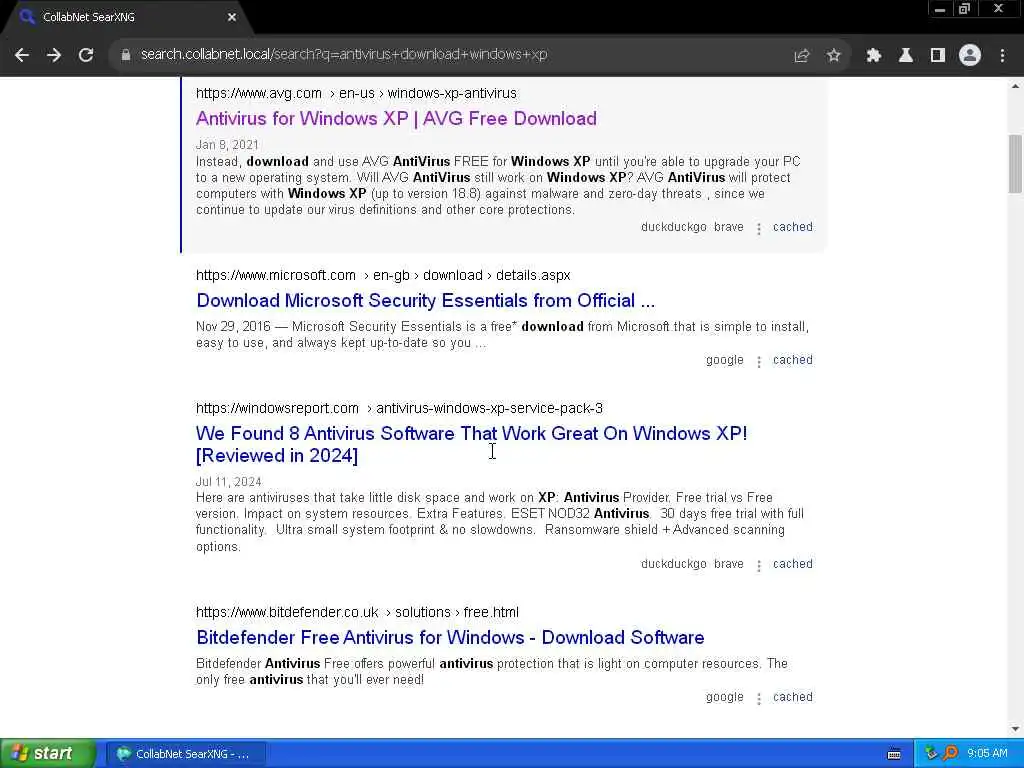Screen dimensions: 1024x768
Task: Bookmark this page with the star icon
Action: click(x=833, y=56)
